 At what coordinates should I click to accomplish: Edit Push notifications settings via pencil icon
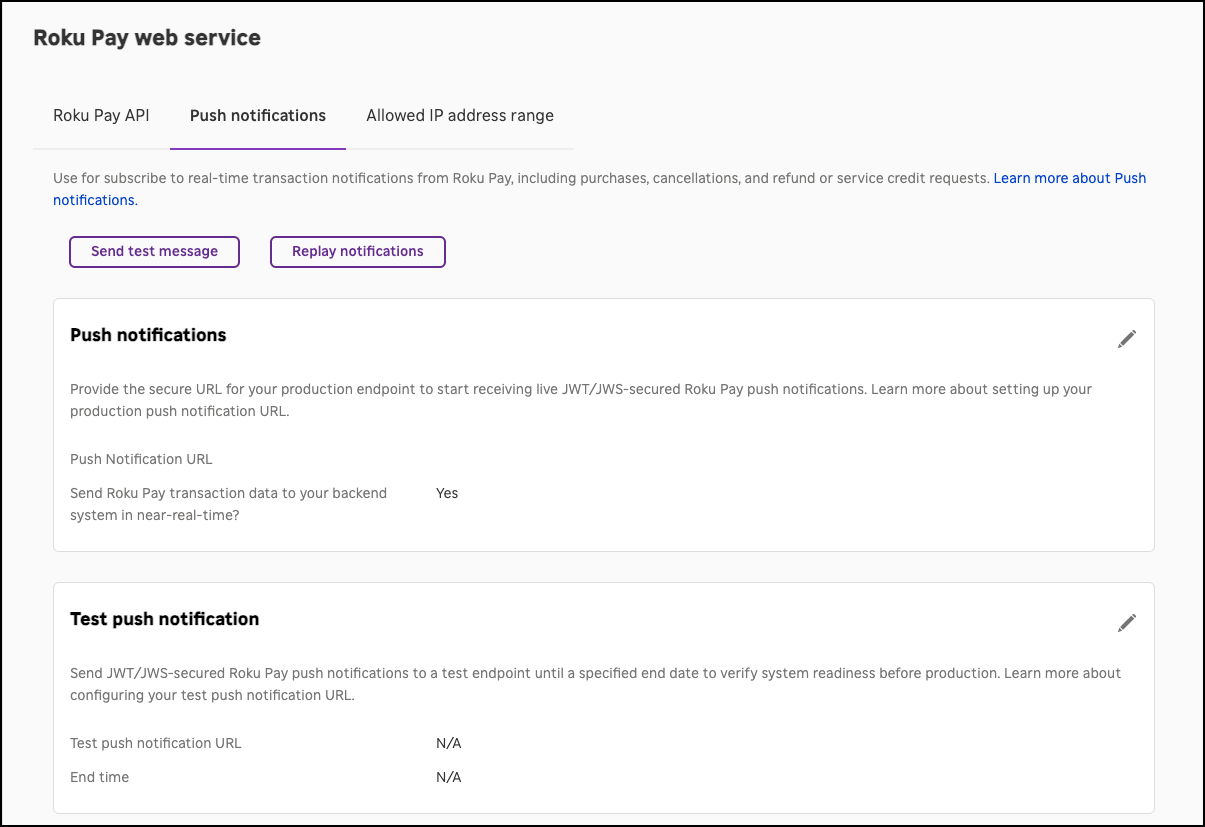[x=1126, y=339]
